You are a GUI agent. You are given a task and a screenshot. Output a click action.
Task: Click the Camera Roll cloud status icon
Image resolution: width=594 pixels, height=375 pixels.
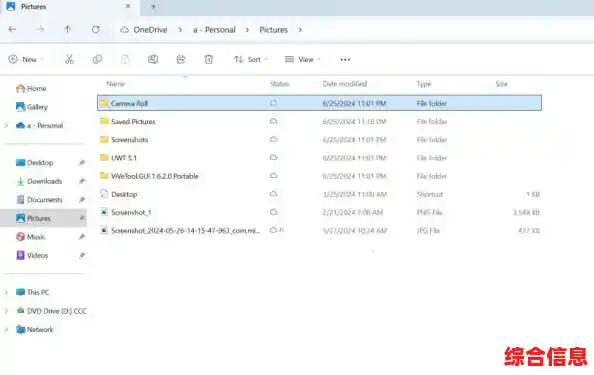click(274, 103)
